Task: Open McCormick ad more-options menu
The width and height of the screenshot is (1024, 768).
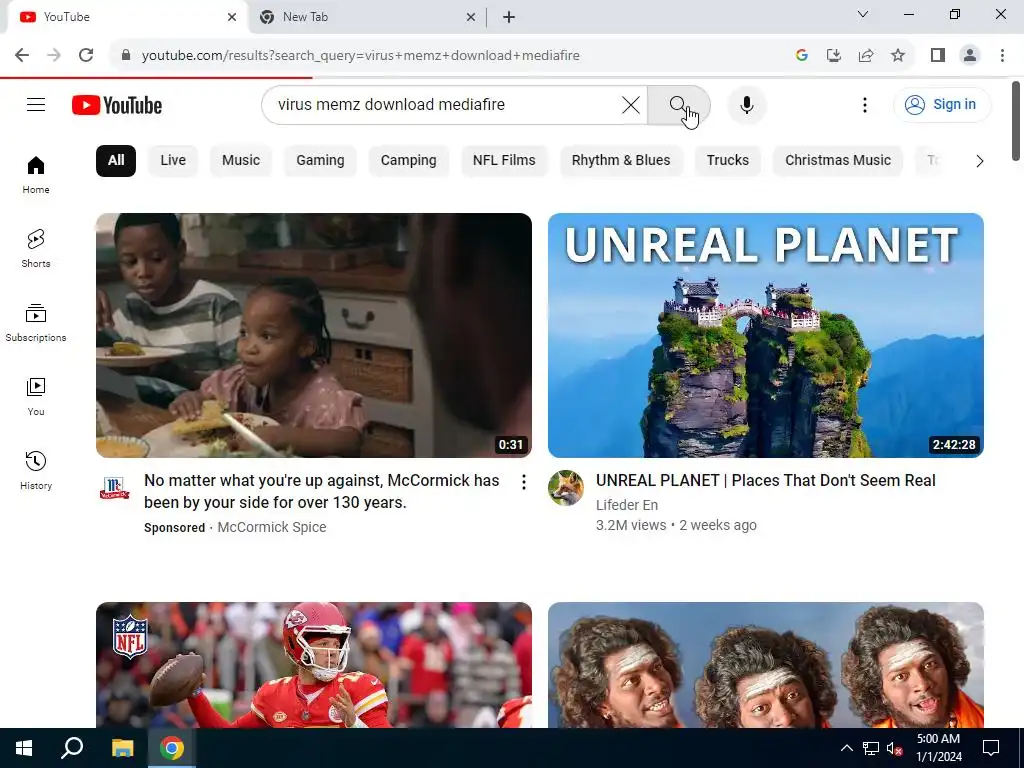Action: tap(524, 482)
